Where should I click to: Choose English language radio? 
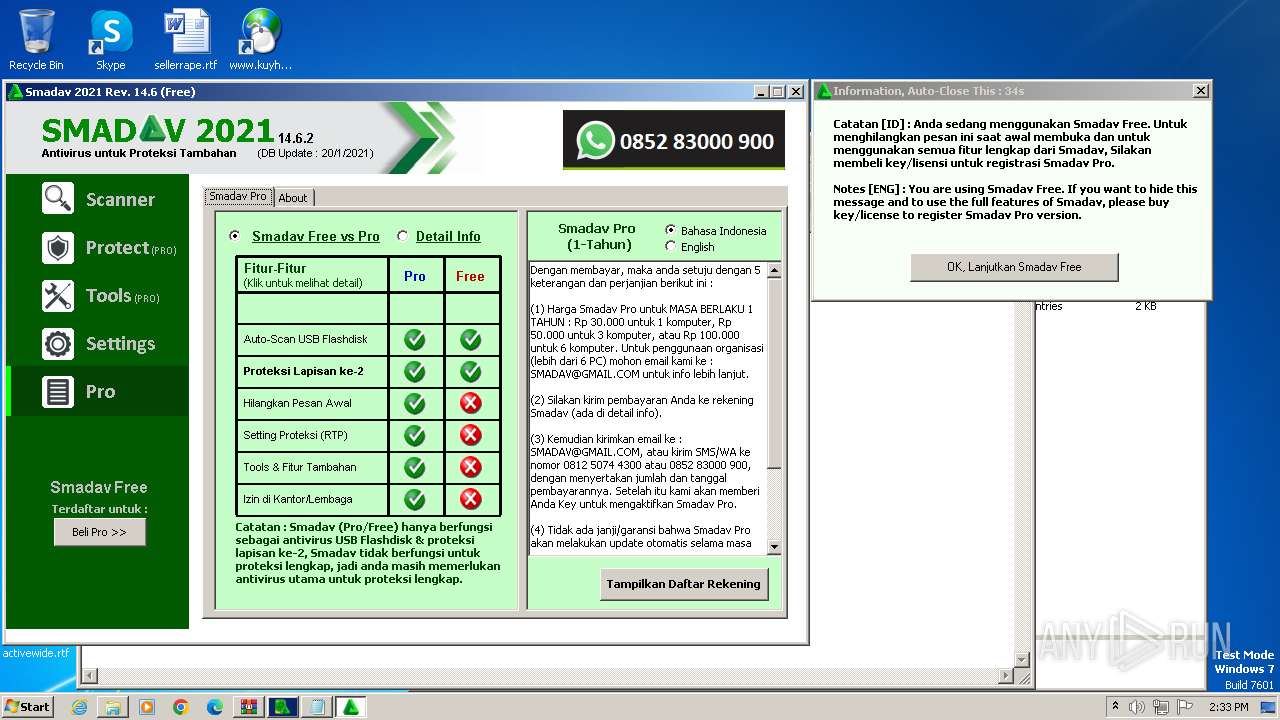670,246
